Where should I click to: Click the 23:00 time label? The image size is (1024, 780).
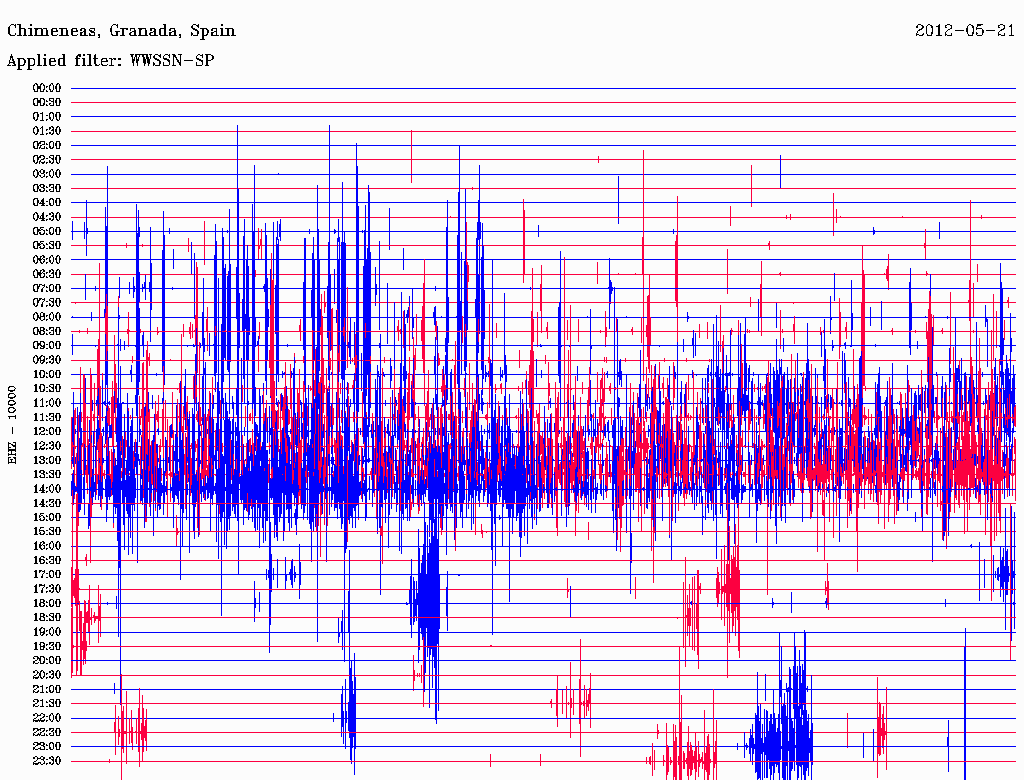(x=47, y=747)
